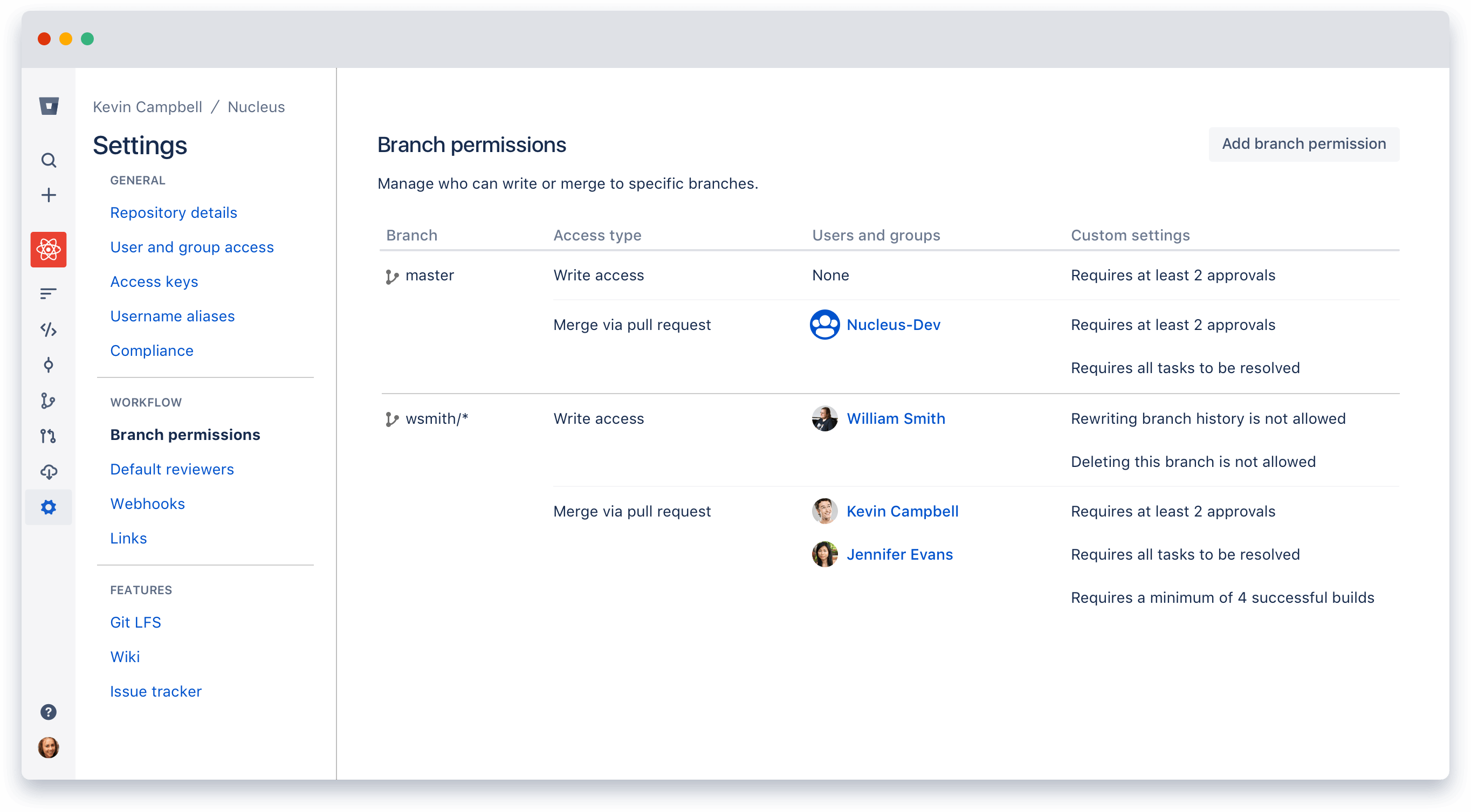Open the Kevin Campbell breadcrumb
Screen dimensions: 1471x812
pos(147,107)
